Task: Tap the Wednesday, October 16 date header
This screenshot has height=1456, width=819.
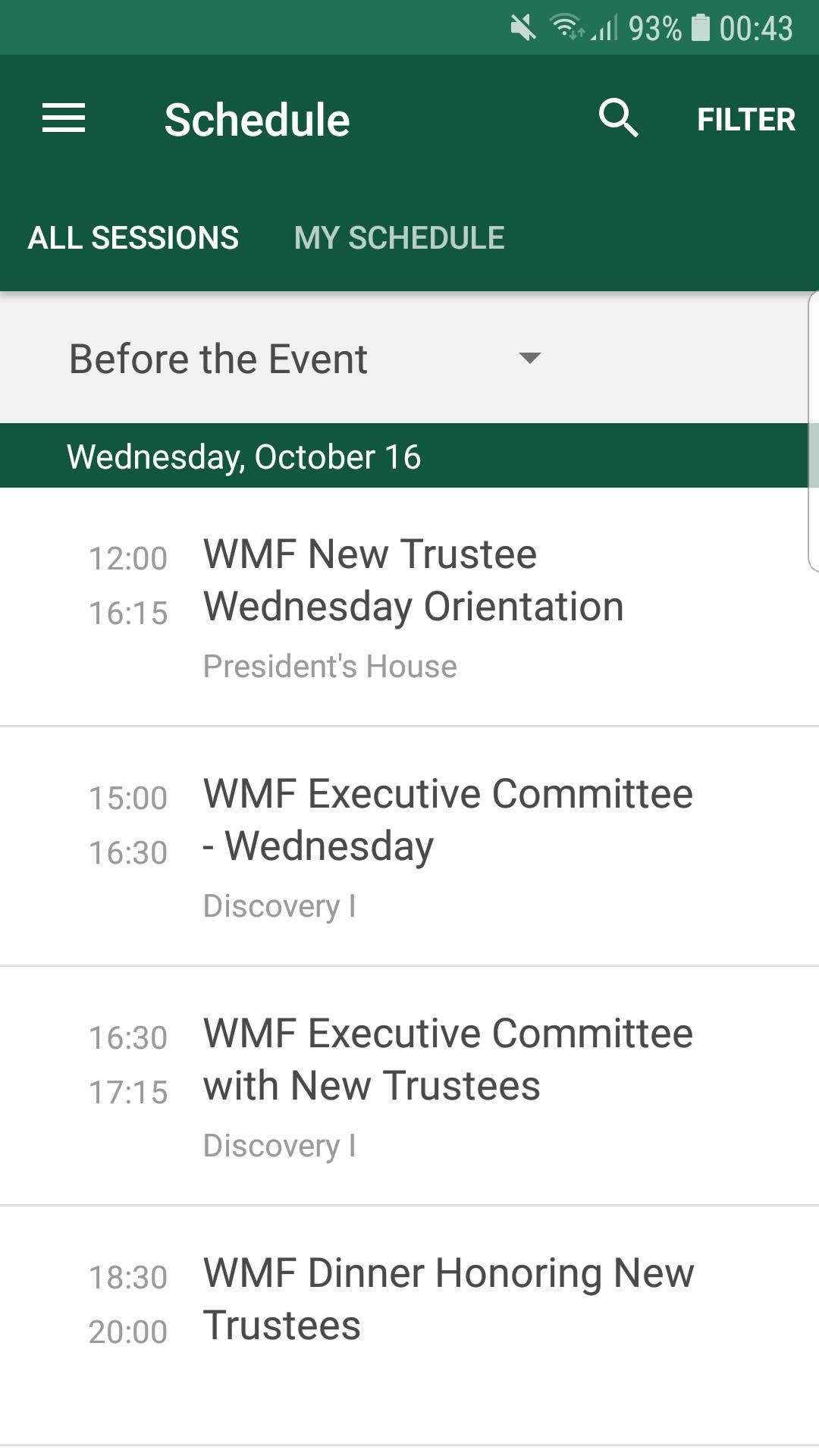Action: [x=243, y=457]
